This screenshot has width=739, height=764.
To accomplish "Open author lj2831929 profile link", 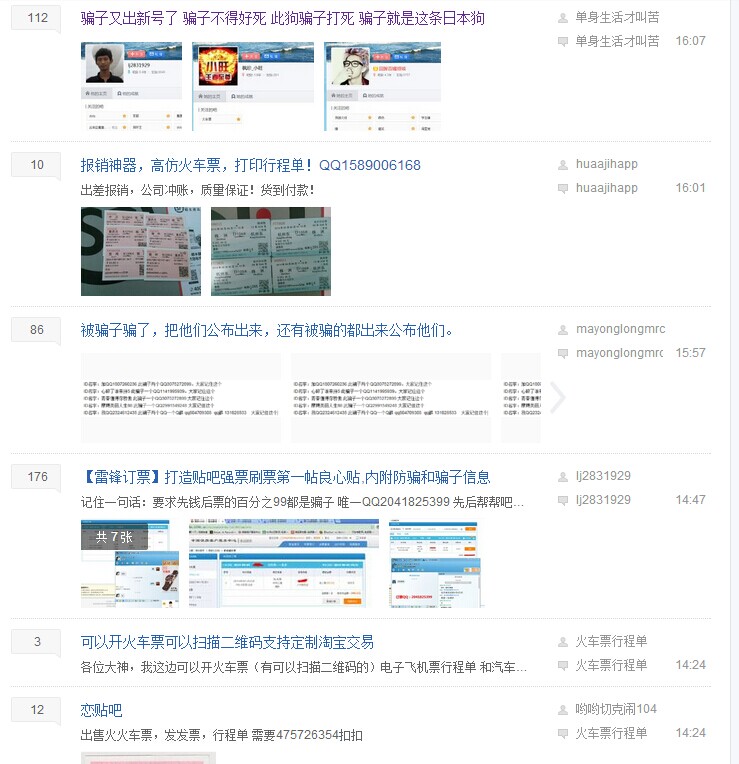I will pyautogui.click(x=603, y=476).
